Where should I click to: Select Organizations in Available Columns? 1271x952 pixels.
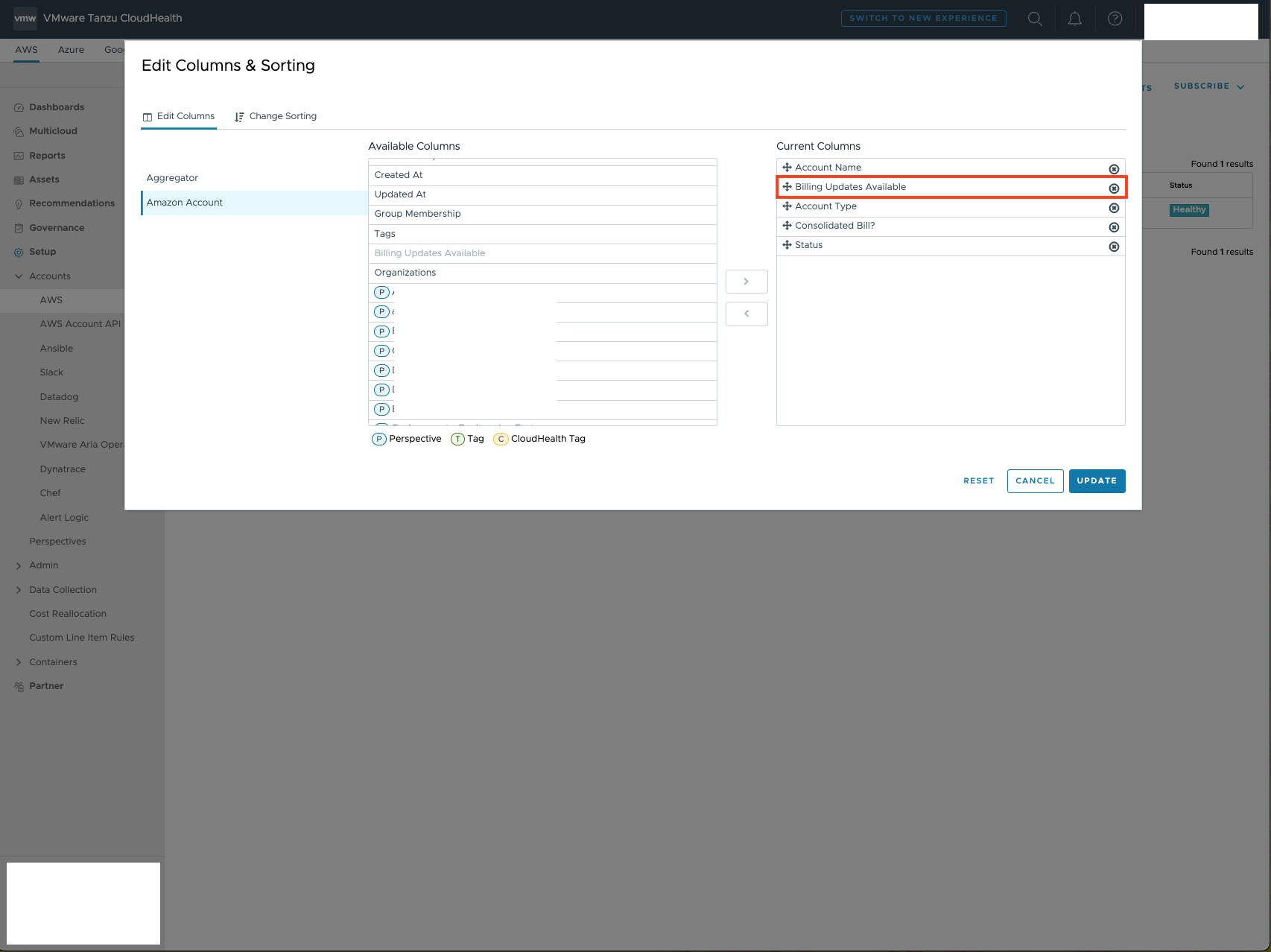pyautogui.click(x=542, y=273)
